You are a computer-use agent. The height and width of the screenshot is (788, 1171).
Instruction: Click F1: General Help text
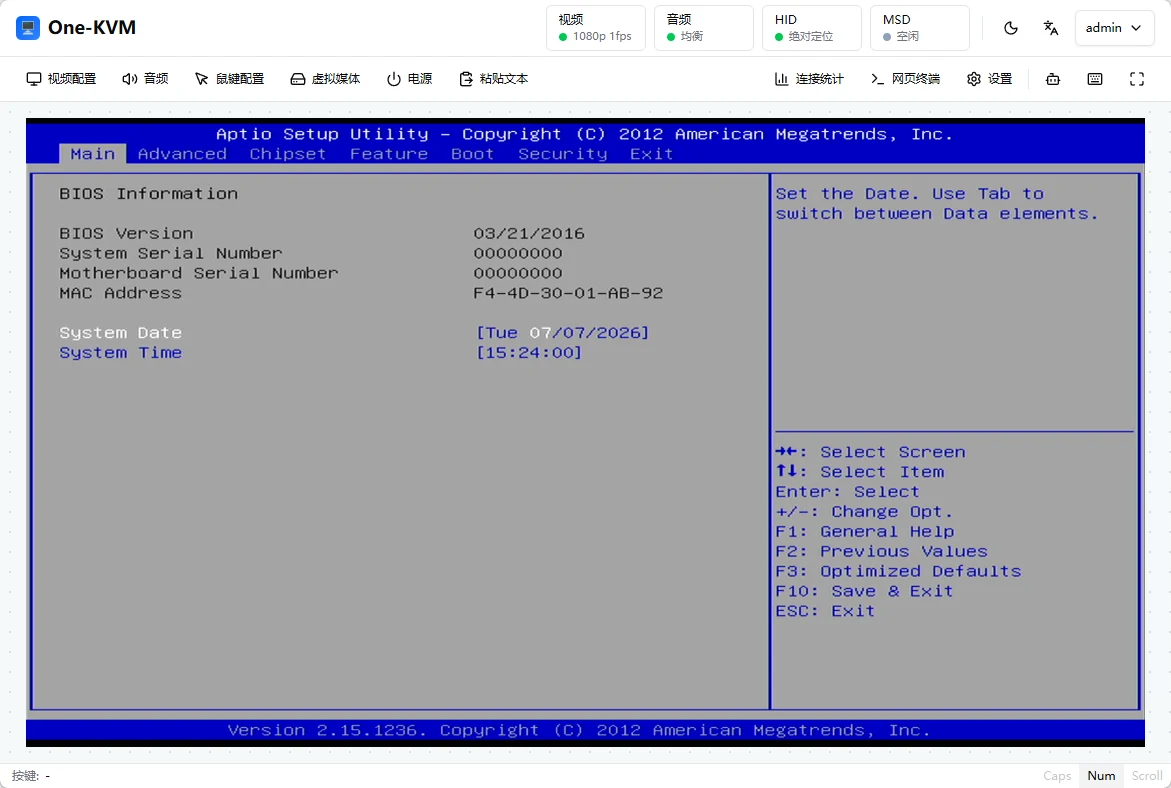click(x=865, y=532)
